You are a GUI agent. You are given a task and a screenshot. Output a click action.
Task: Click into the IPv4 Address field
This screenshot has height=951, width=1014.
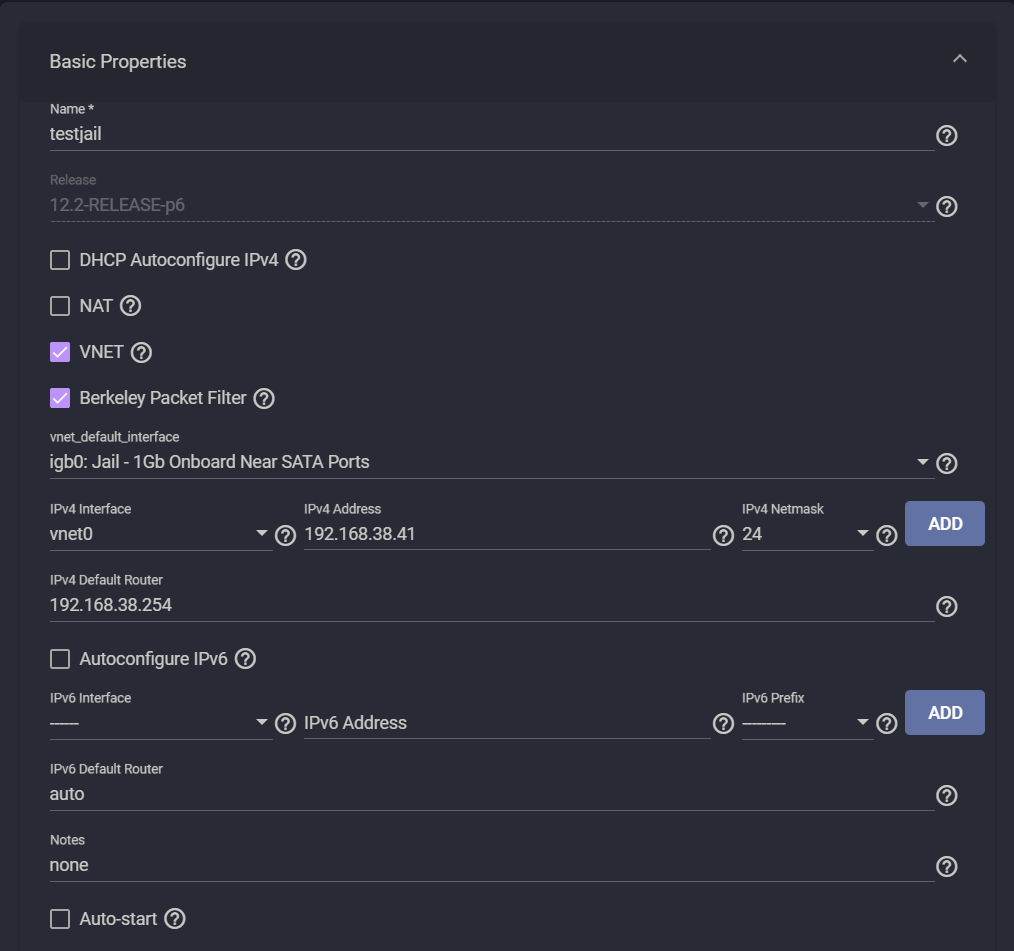click(506, 534)
